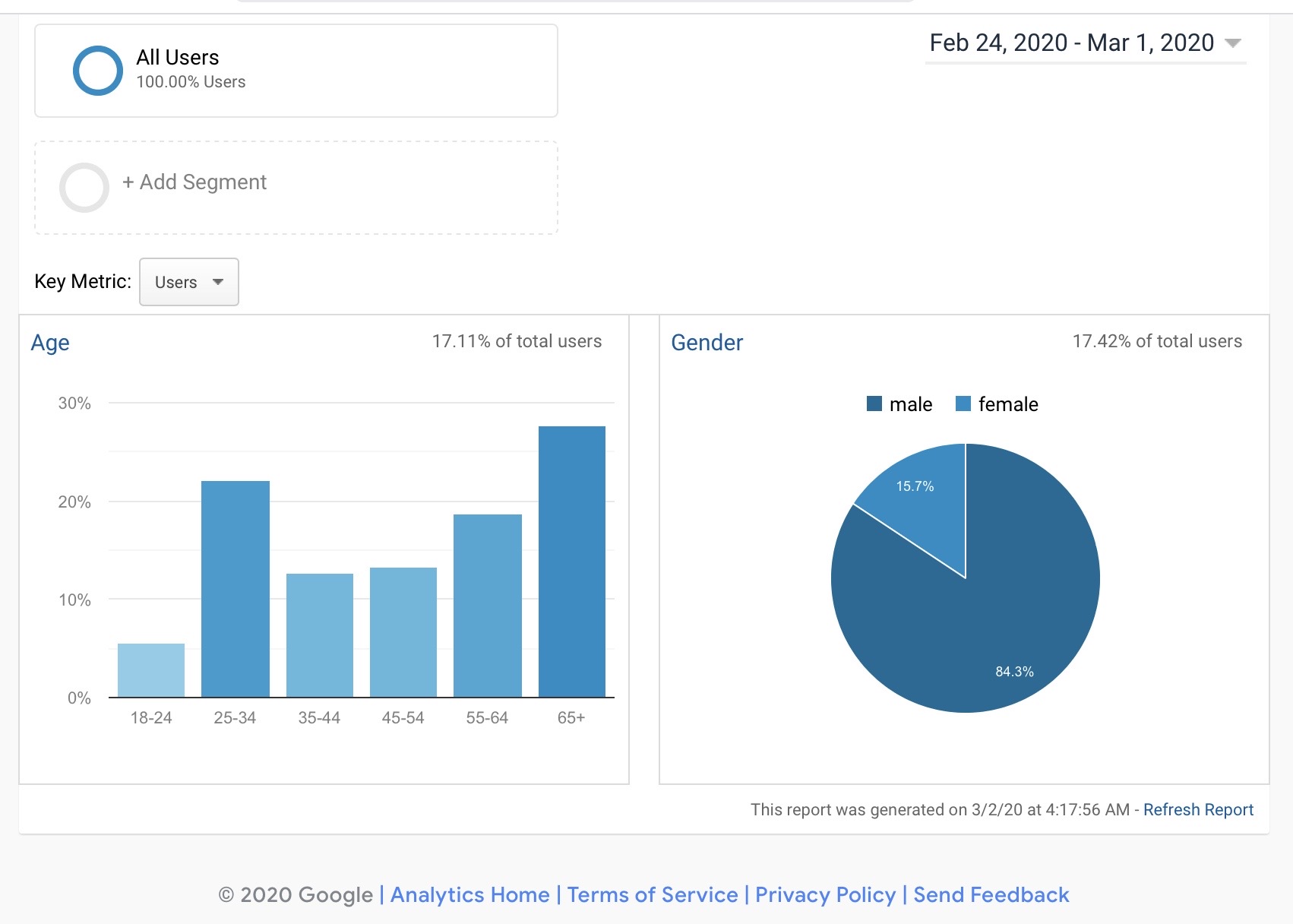Click the '17.42% of total users' text
This screenshot has width=1293, height=924.
pos(1157,341)
